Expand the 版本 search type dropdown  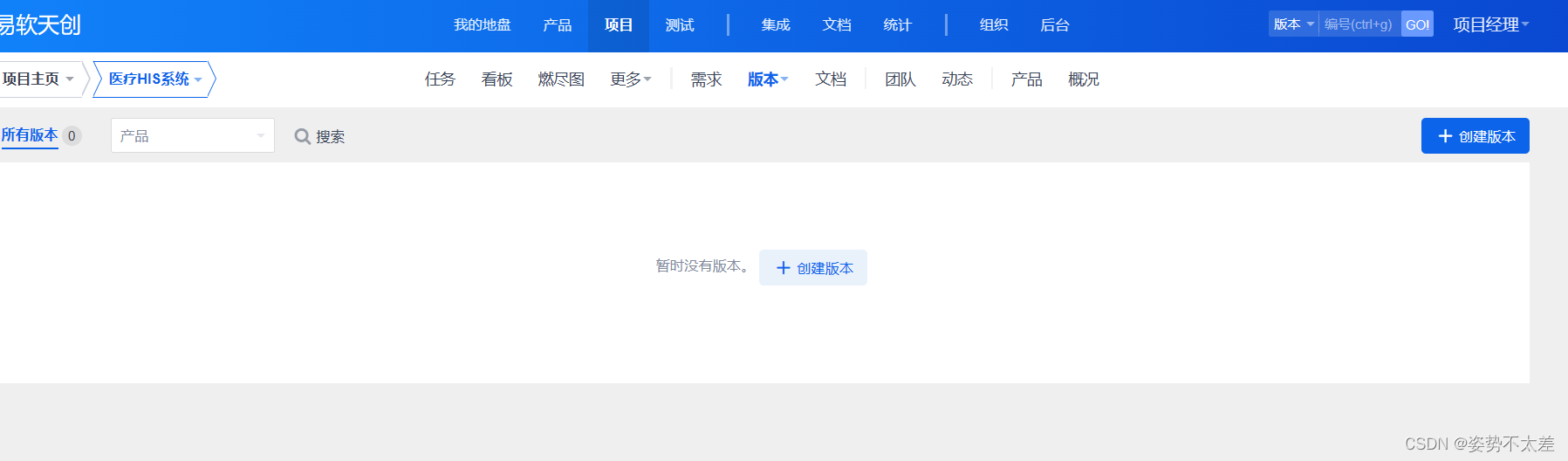coord(1293,24)
